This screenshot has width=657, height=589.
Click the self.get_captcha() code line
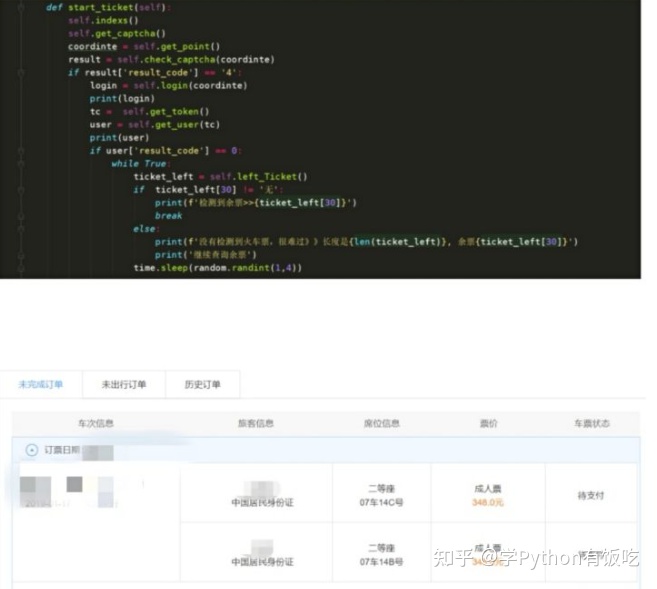point(117,34)
